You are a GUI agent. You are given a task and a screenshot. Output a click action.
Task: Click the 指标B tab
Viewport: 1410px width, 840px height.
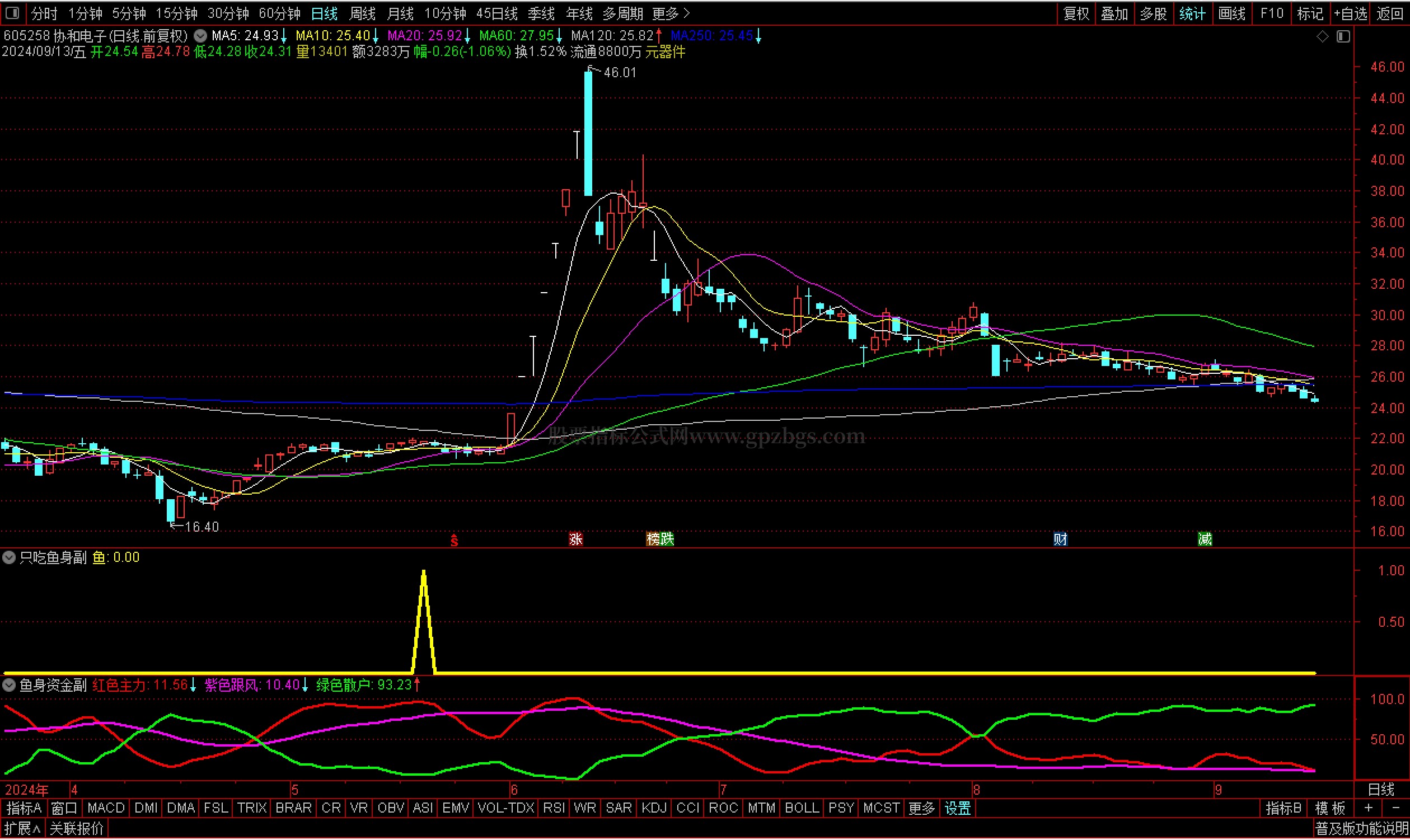[1283, 808]
